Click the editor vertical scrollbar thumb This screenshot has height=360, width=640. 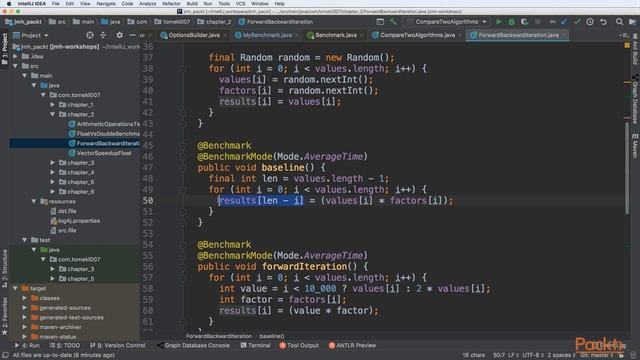(x=627, y=168)
